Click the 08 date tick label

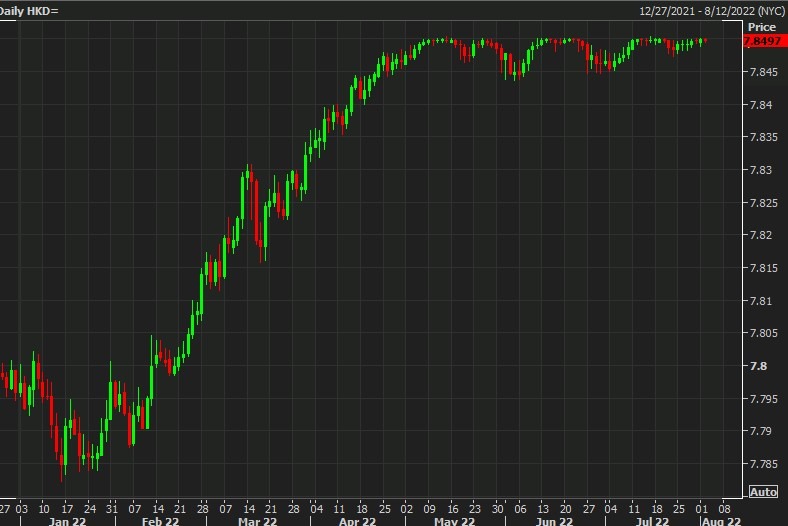pyautogui.click(x=724, y=509)
